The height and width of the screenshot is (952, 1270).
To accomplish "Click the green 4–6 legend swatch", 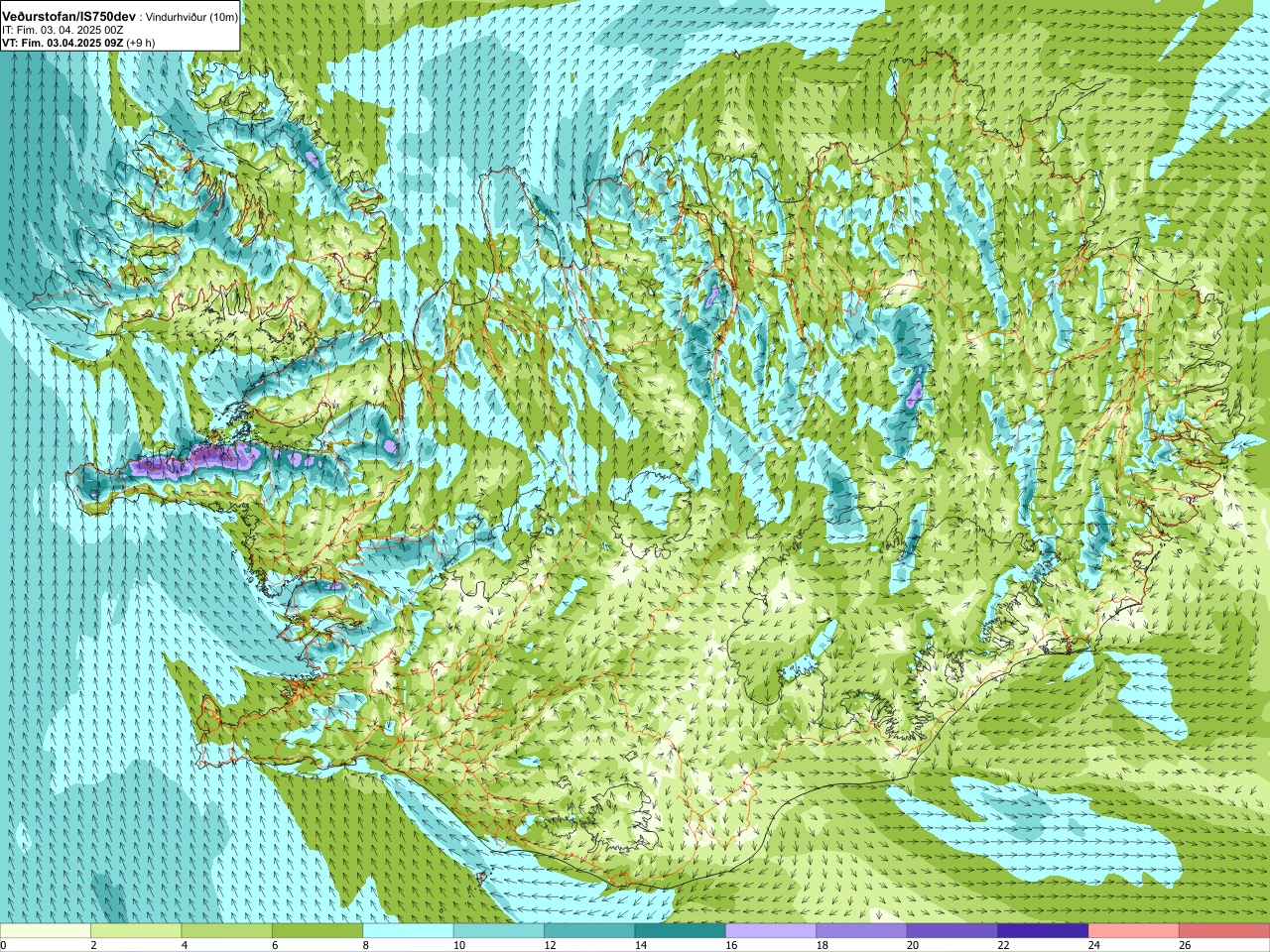I will pos(226,931).
